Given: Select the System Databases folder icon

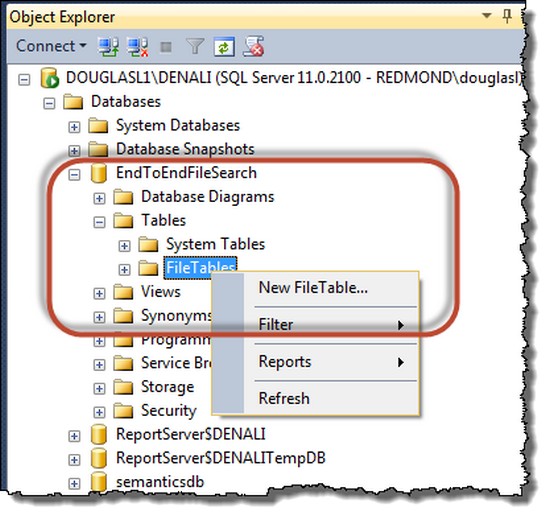Looking at the screenshot, I should (98, 126).
